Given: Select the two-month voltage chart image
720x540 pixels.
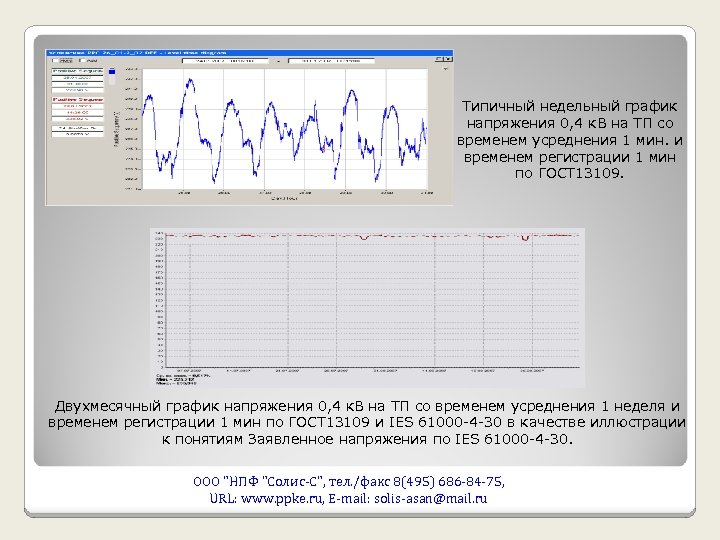Looking at the screenshot, I should tap(367, 308).
